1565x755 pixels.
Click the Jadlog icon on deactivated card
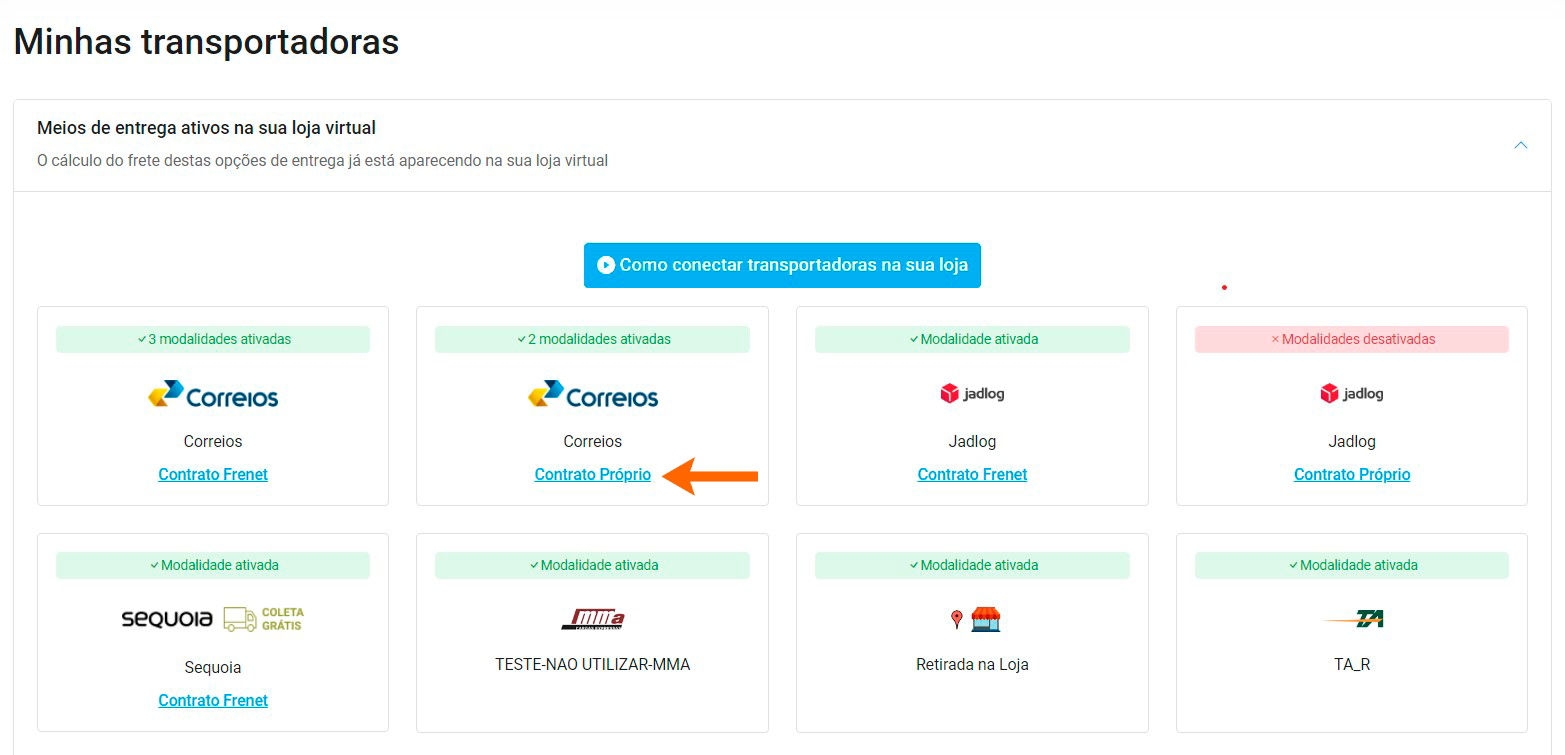point(1351,393)
